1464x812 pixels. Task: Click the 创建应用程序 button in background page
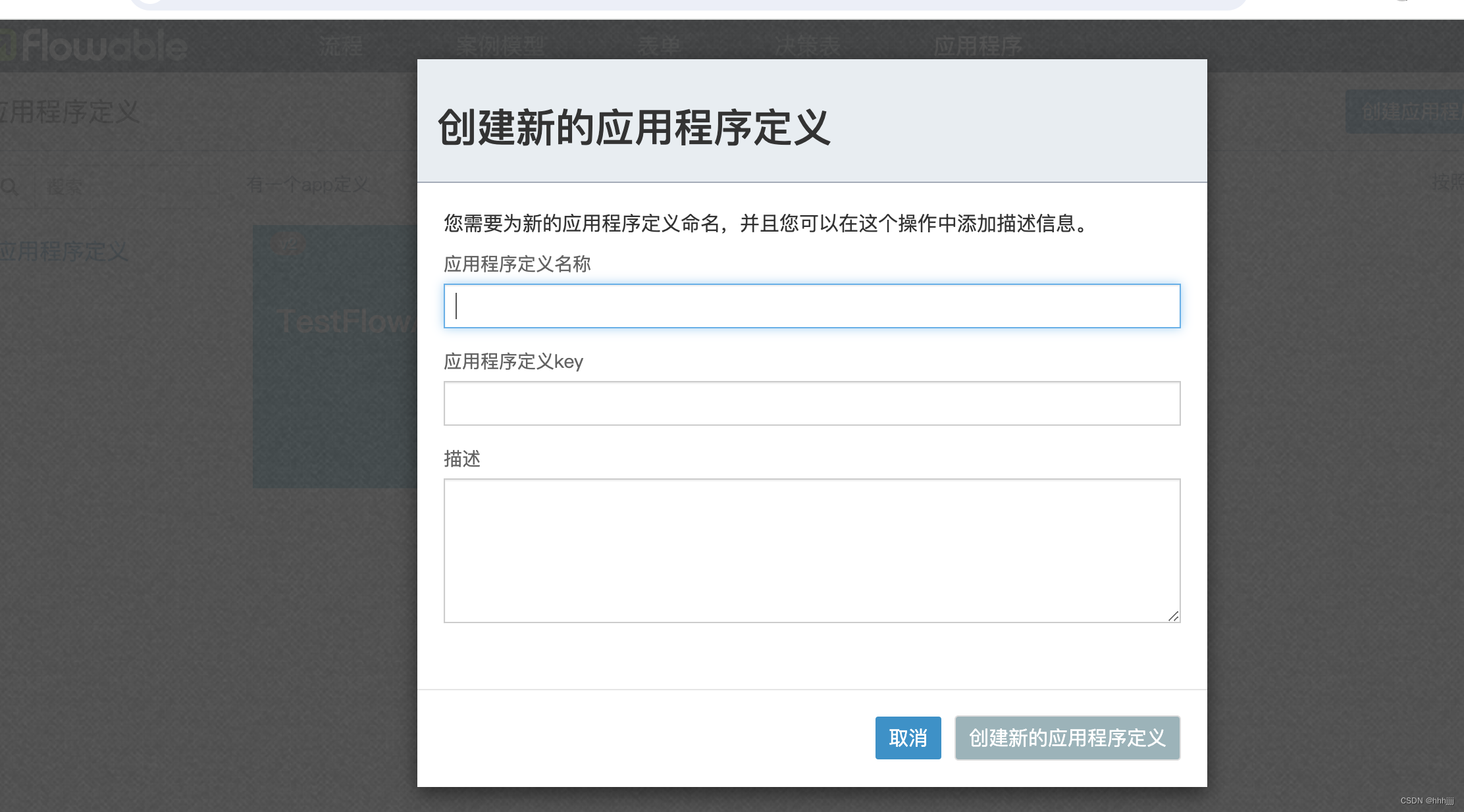[1405, 111]
